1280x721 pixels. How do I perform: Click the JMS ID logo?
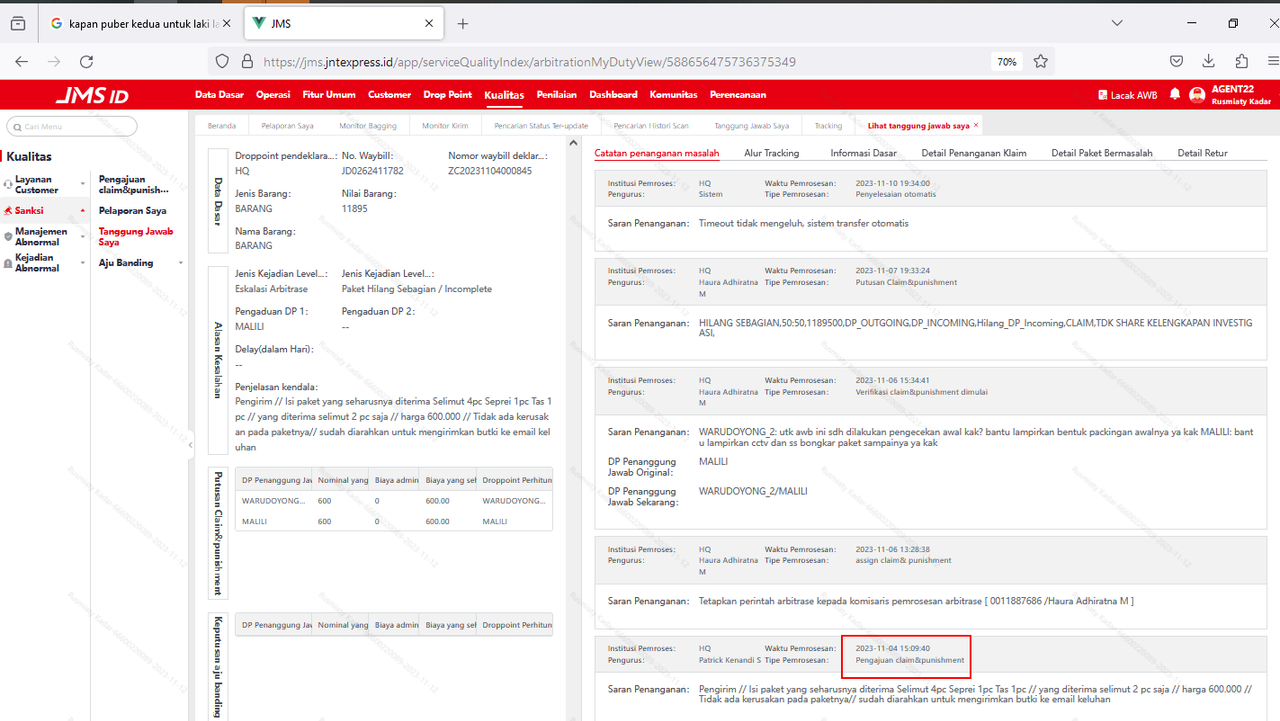click(x=92, y=96)
